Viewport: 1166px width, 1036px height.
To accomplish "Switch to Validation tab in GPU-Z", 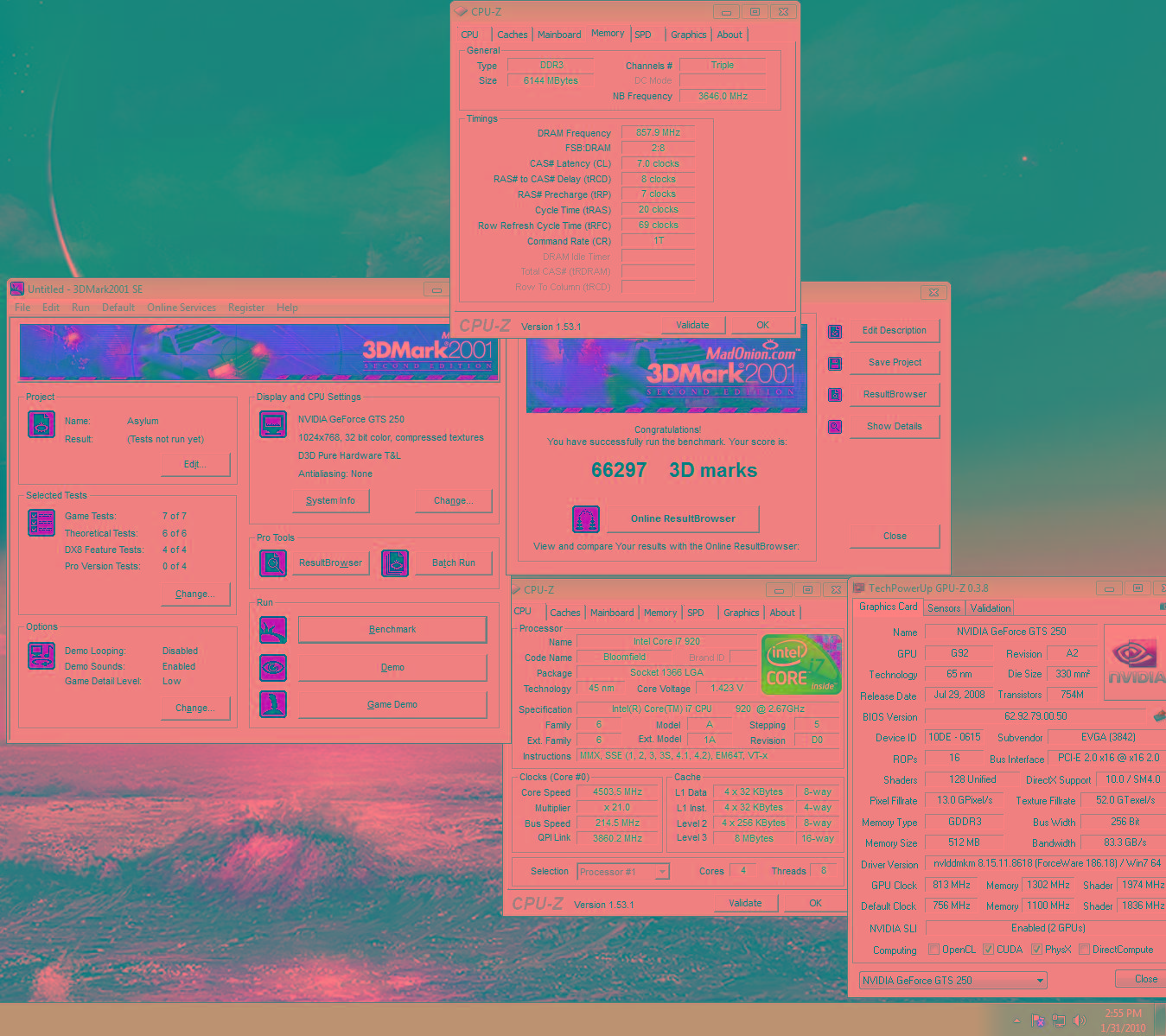I will coord(991,608).
